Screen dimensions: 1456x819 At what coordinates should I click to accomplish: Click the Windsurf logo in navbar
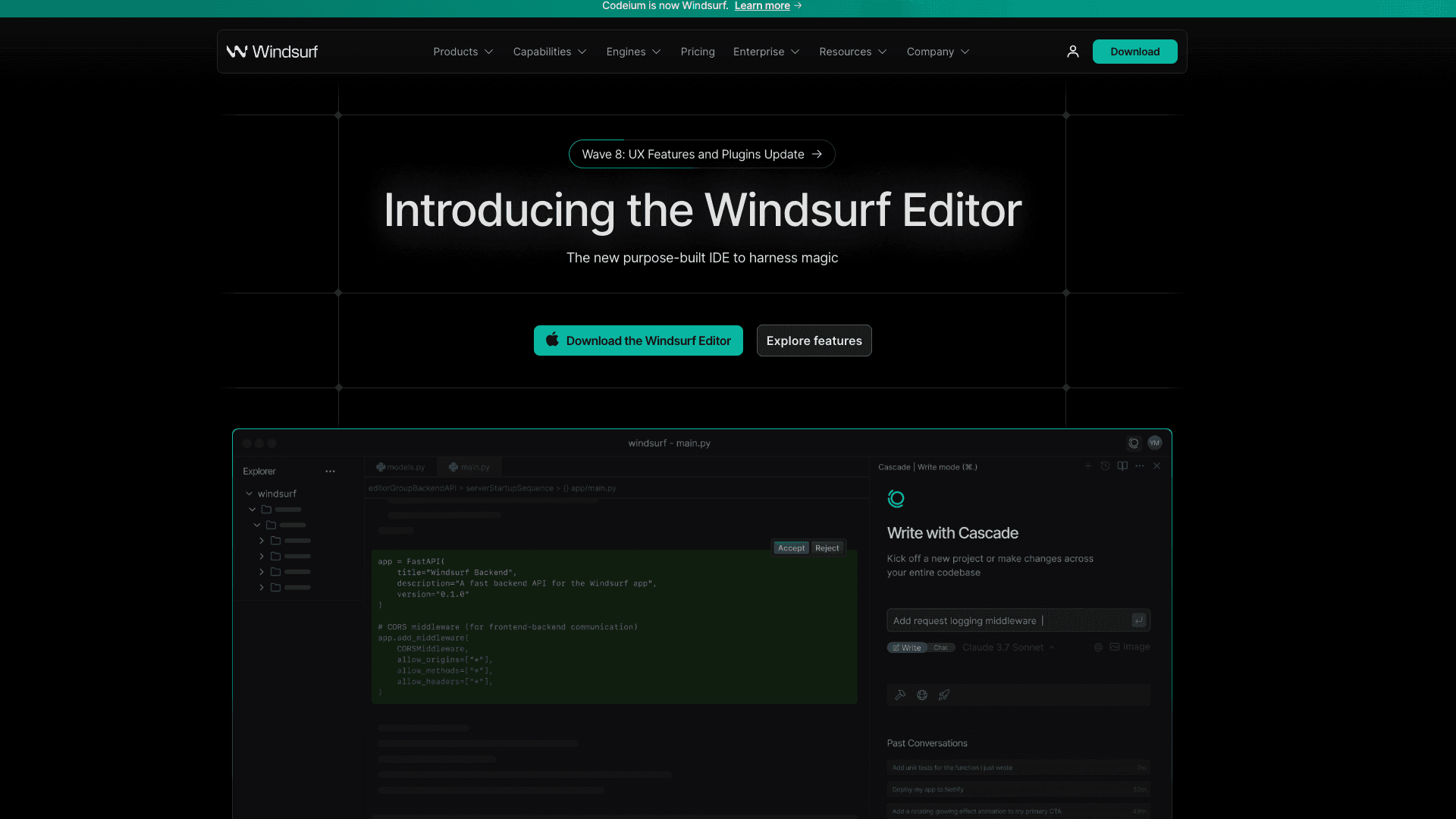[x=272, y=52]
